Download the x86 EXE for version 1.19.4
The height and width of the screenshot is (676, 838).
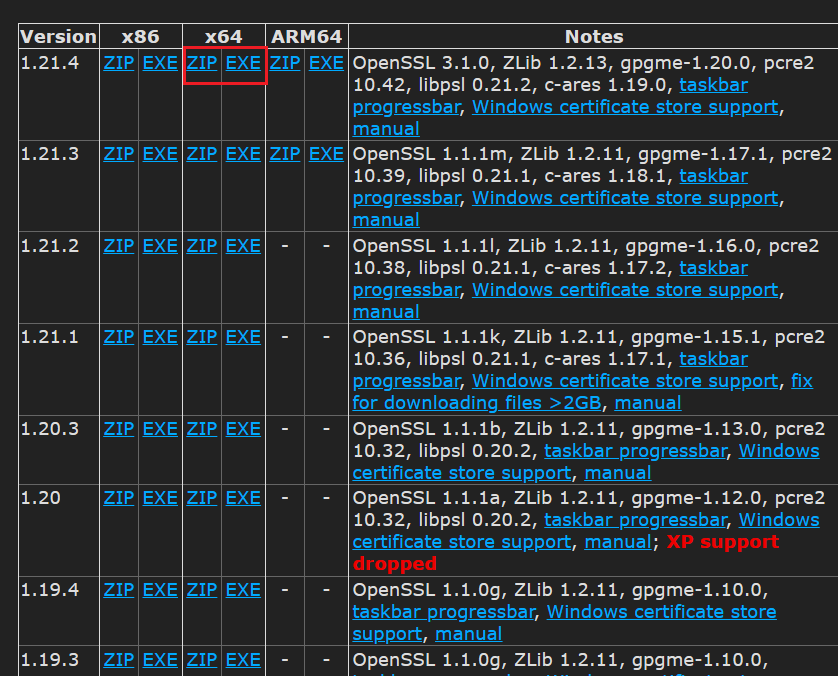pyautogui.click(x=160, y=589)
